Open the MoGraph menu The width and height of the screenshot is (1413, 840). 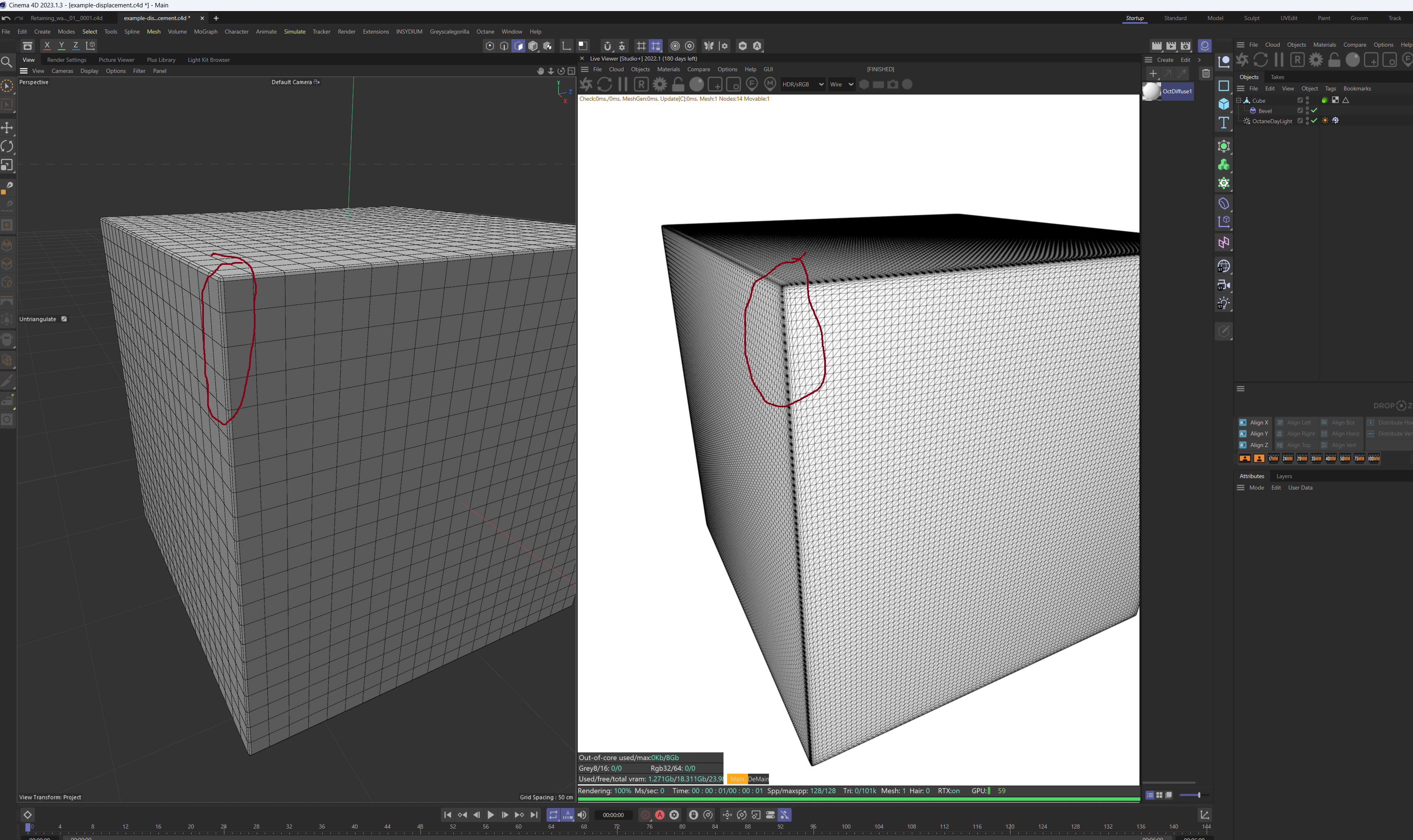coord(206,32)
